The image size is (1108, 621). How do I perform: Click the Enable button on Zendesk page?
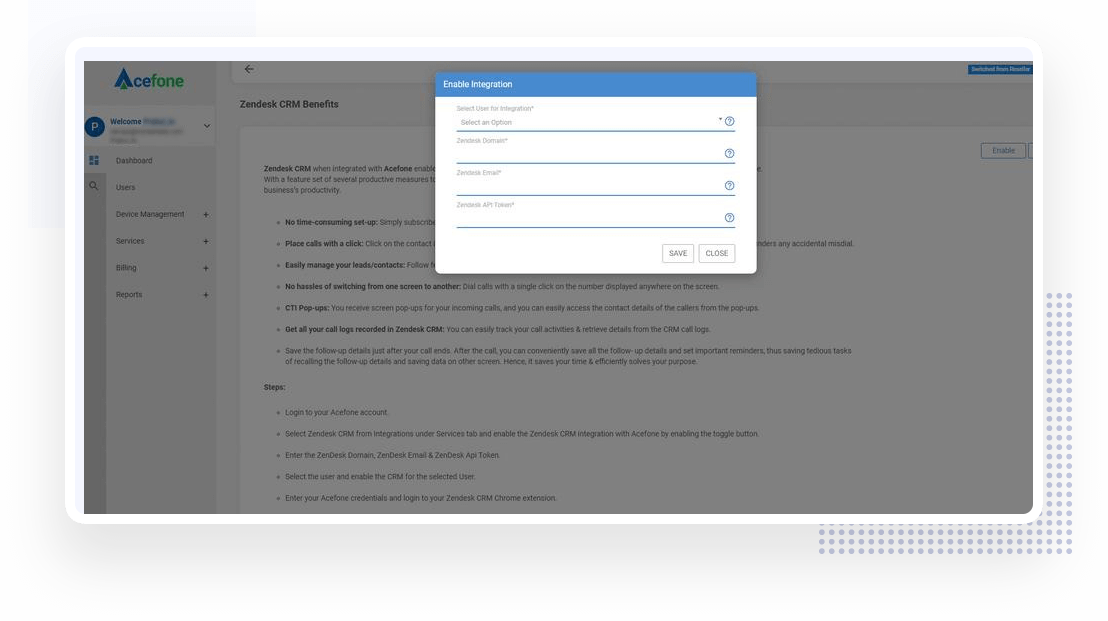1003,150
